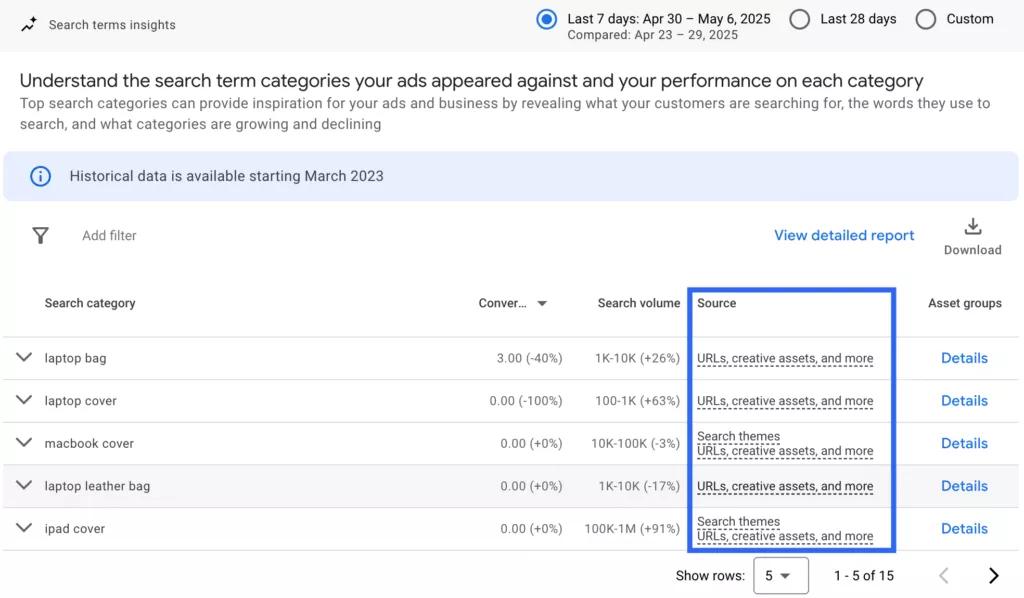This screenshot has height=598, width=1024.
Task: Open Details for laptop bag
Action: tap(964, 358)
